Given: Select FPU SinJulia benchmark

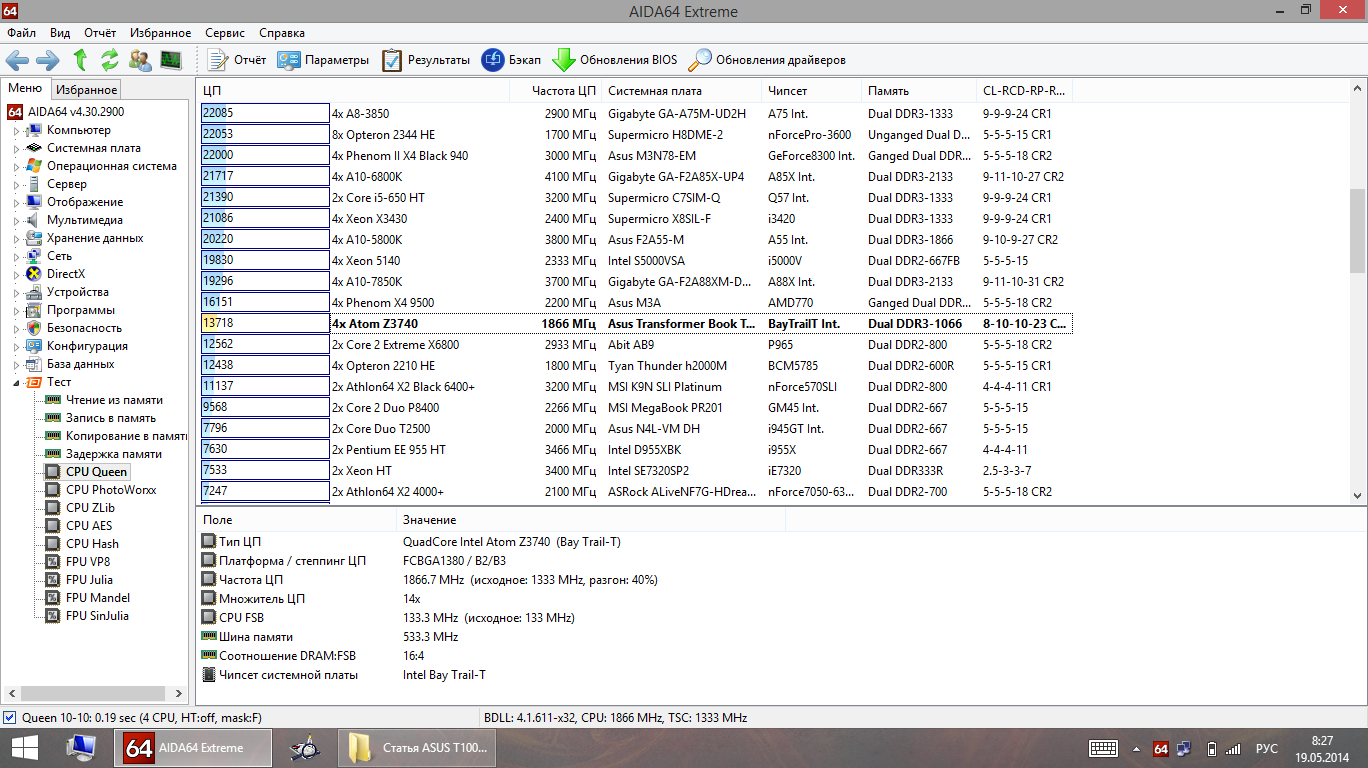Looking at the screenshot, I should pyautogui.click(x=97, y=616).
